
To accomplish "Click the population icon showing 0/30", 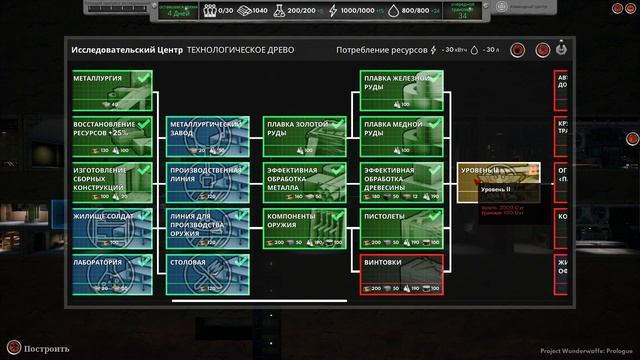I will pos(209,11).
